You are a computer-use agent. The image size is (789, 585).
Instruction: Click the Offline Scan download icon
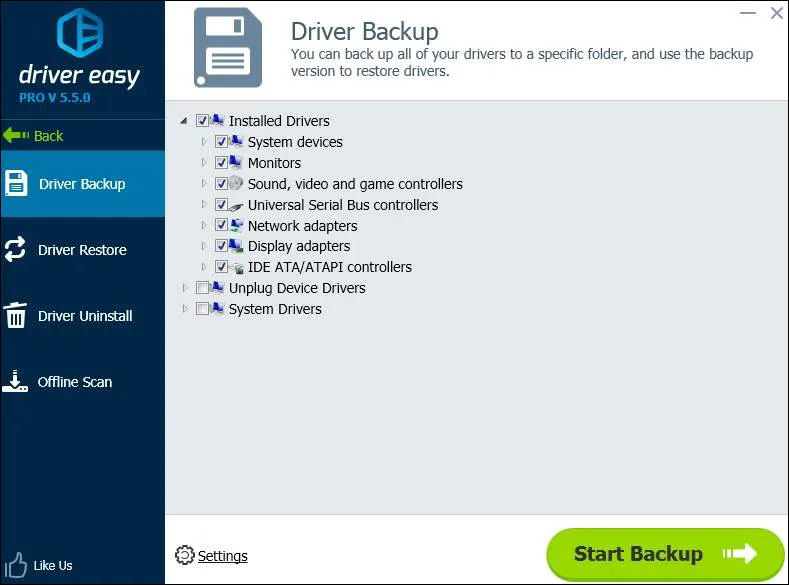point(15,381)
